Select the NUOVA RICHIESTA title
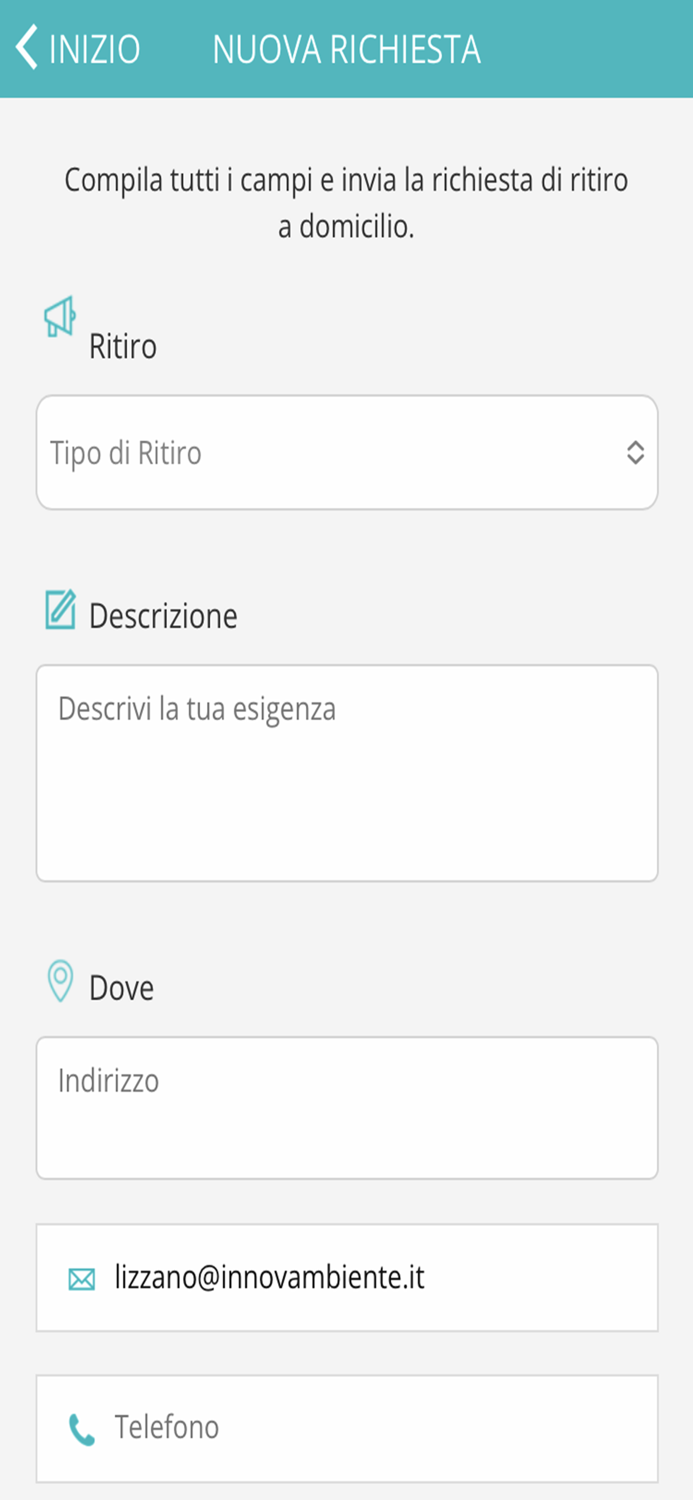Viewport: 693px width, 1500px height. click(x=348, y=46)
